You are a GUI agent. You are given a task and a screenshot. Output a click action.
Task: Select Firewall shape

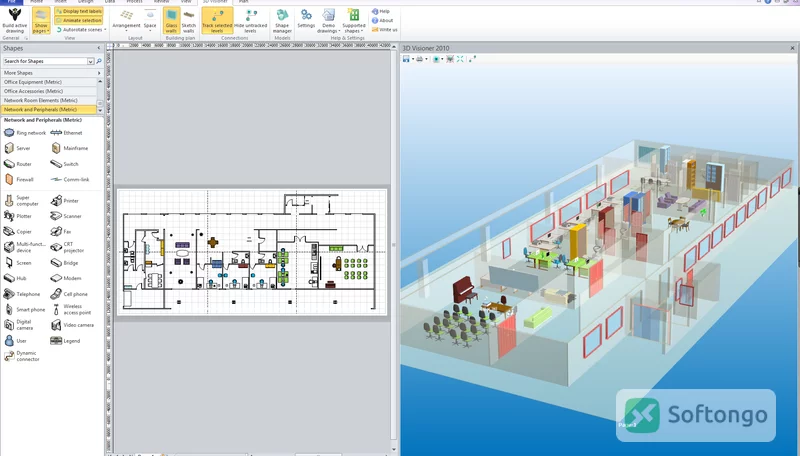(x=19, y=180)
